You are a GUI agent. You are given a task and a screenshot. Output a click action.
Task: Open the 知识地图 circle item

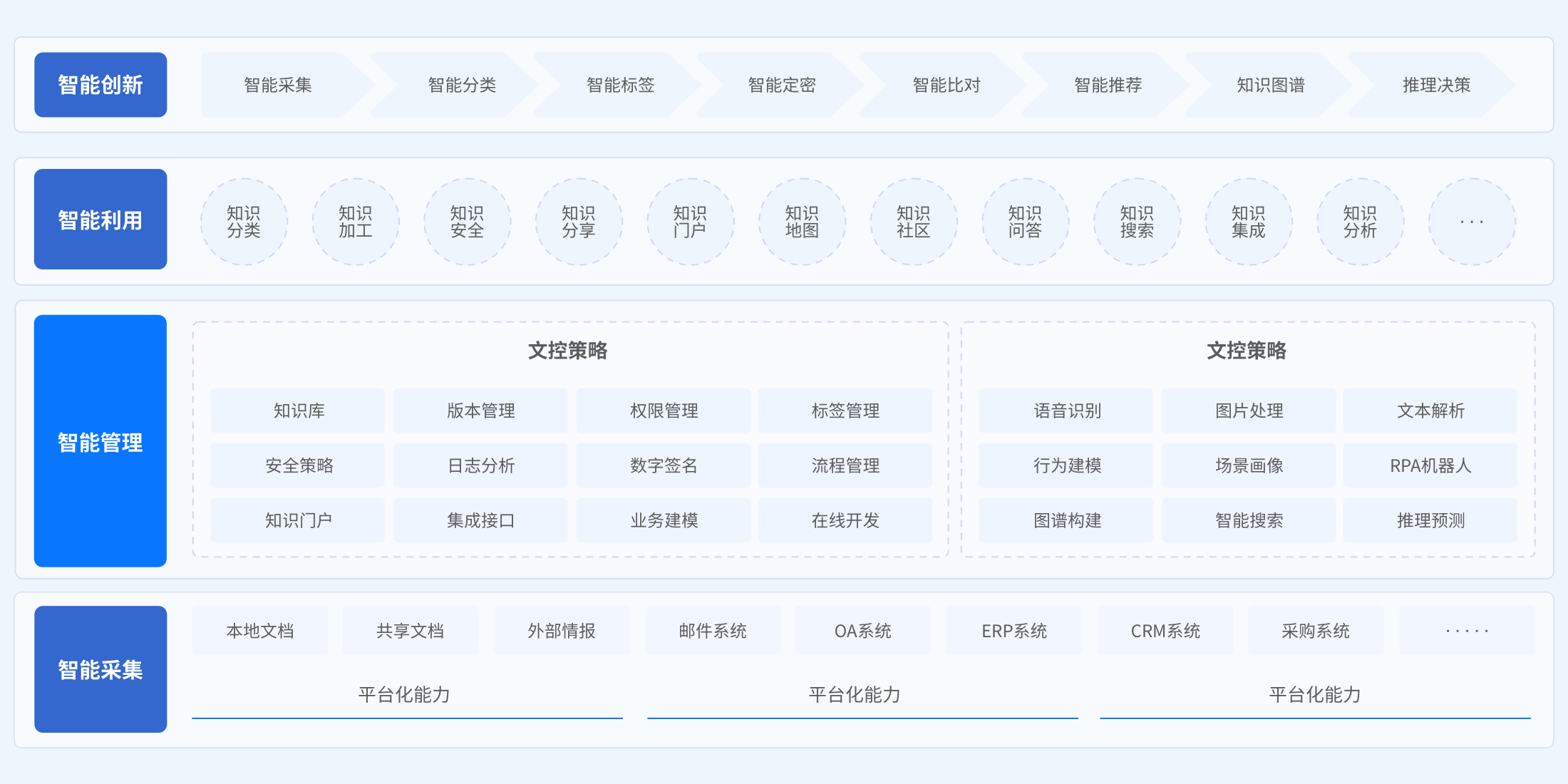coord(802,222)
